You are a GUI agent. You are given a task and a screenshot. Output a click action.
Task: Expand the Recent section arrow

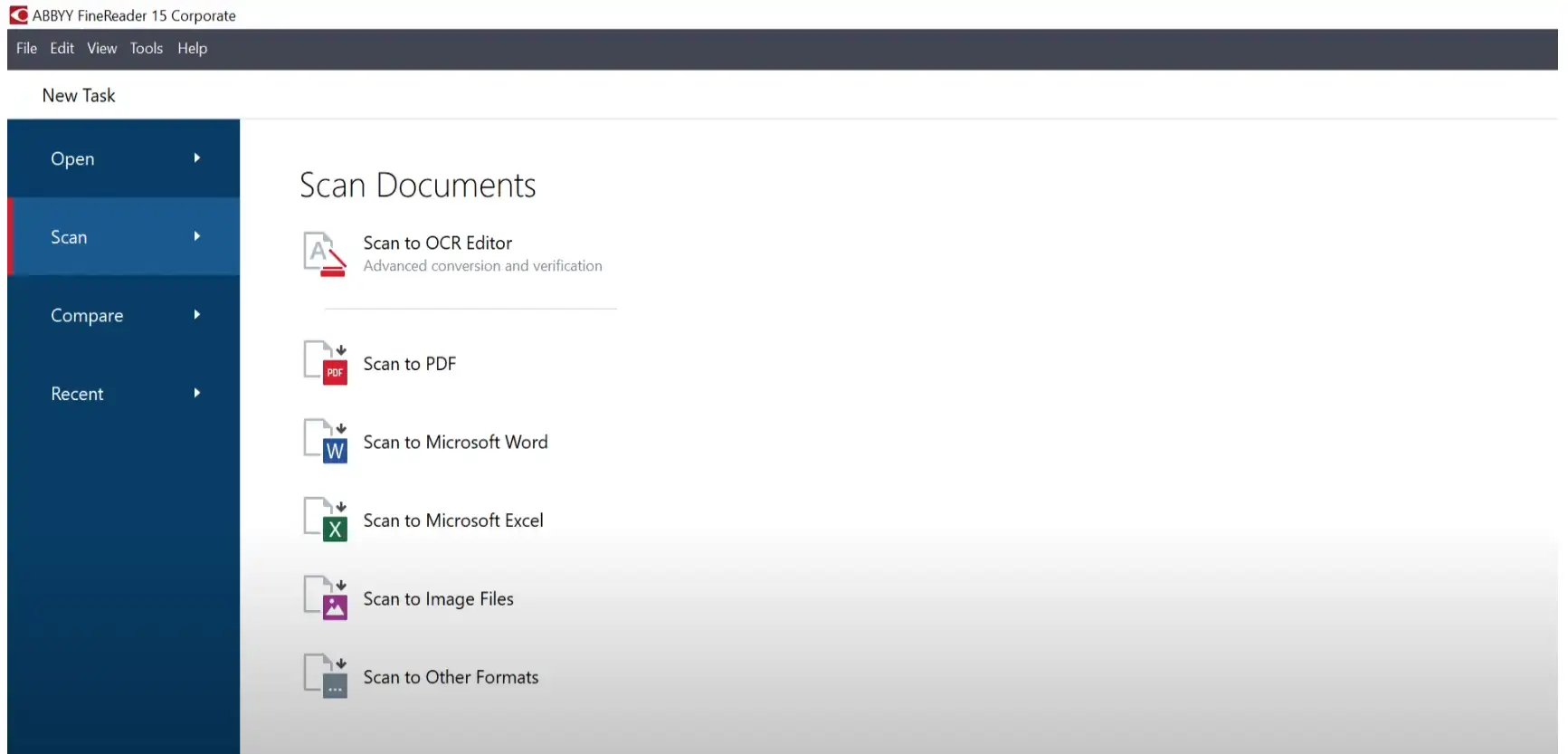pos(196,393)
